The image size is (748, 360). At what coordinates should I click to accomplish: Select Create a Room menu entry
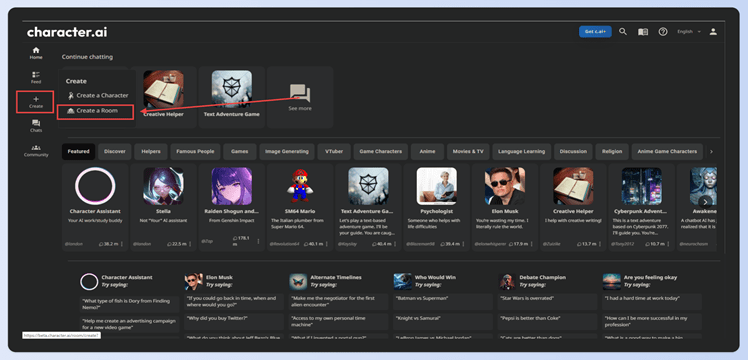[95, 111]
